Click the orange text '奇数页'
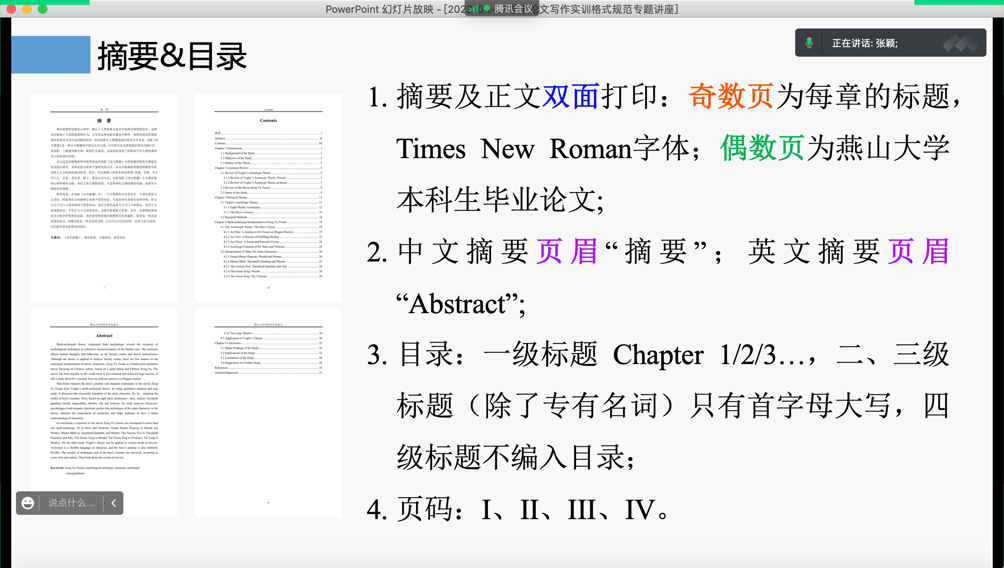1004x568 pixels. (x=731, y=96)
